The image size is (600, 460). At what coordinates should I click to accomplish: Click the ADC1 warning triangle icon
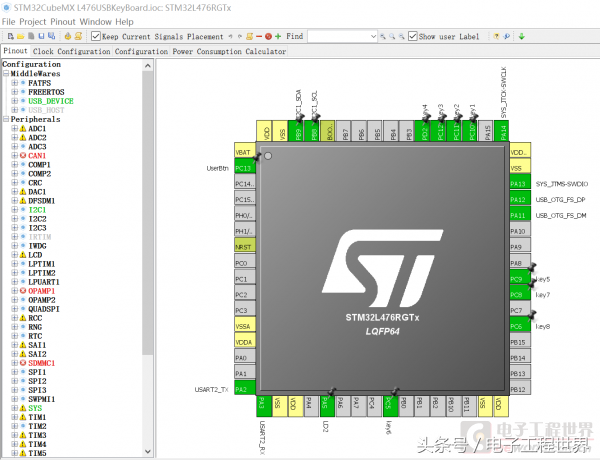(x=23, y=129)
